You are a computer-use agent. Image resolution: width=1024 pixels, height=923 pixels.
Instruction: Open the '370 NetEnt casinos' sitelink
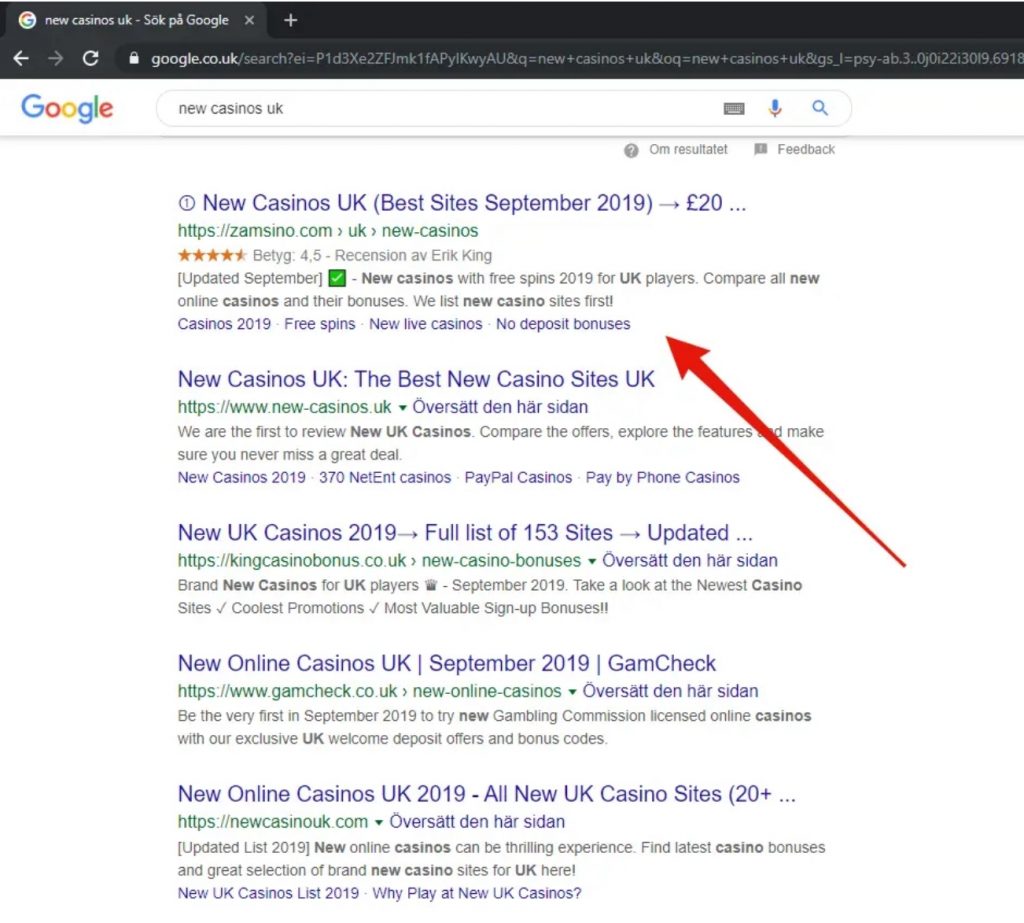[385, 478]
